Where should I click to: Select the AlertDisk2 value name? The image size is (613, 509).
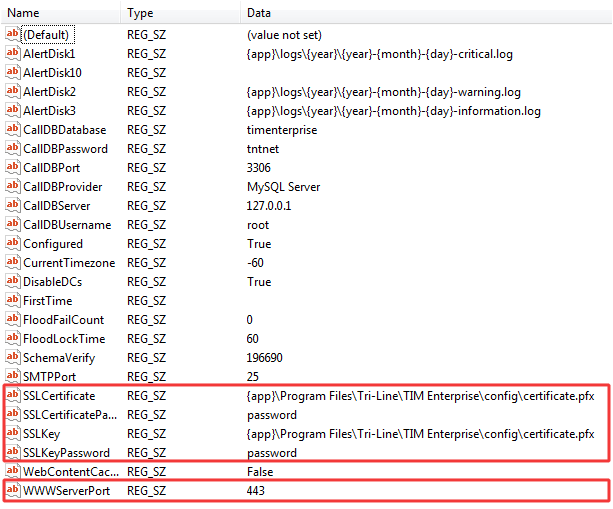pyautogui.click(x=49, y=92)
